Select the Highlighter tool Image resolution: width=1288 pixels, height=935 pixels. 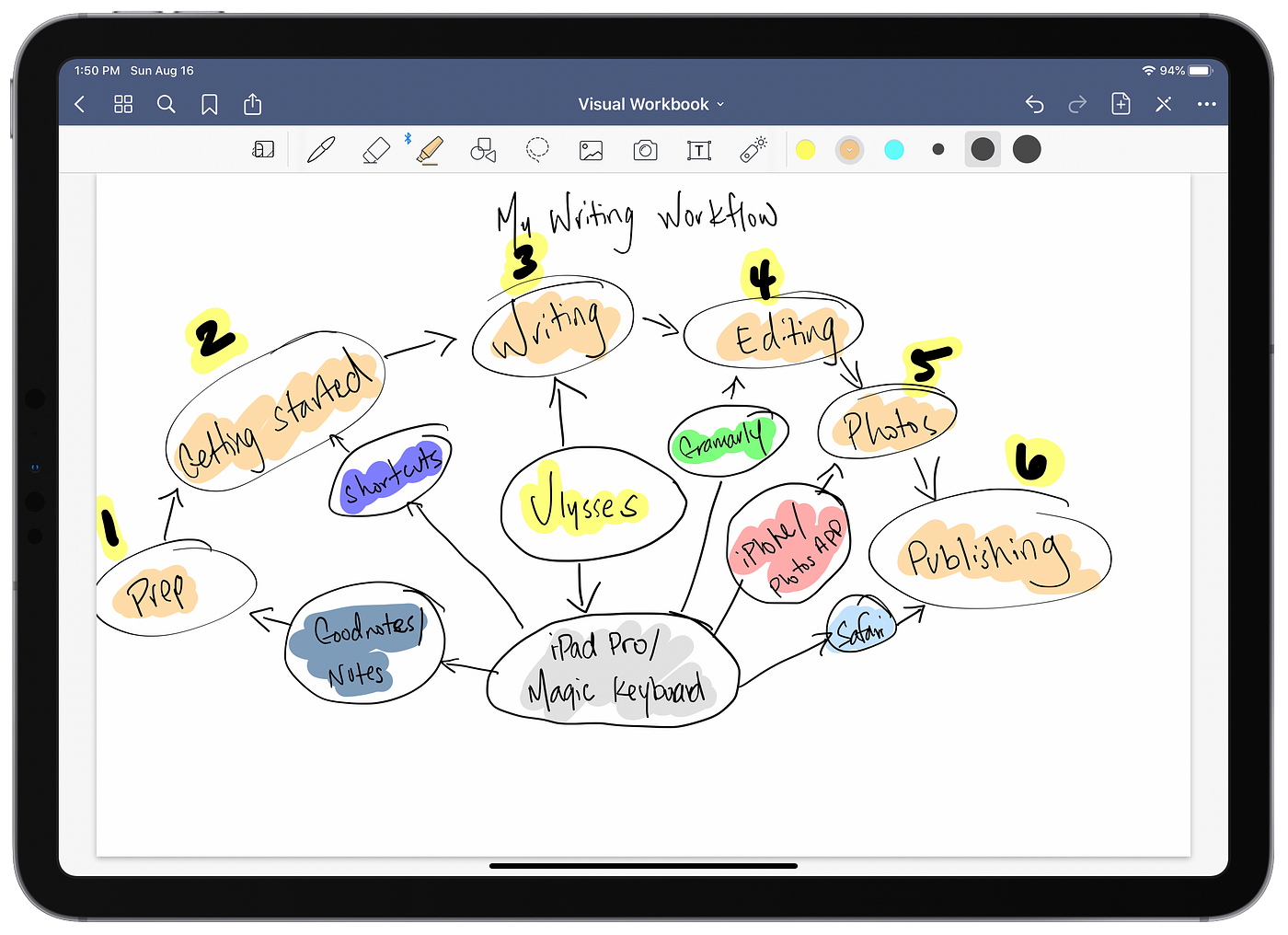tap(430, 150)
